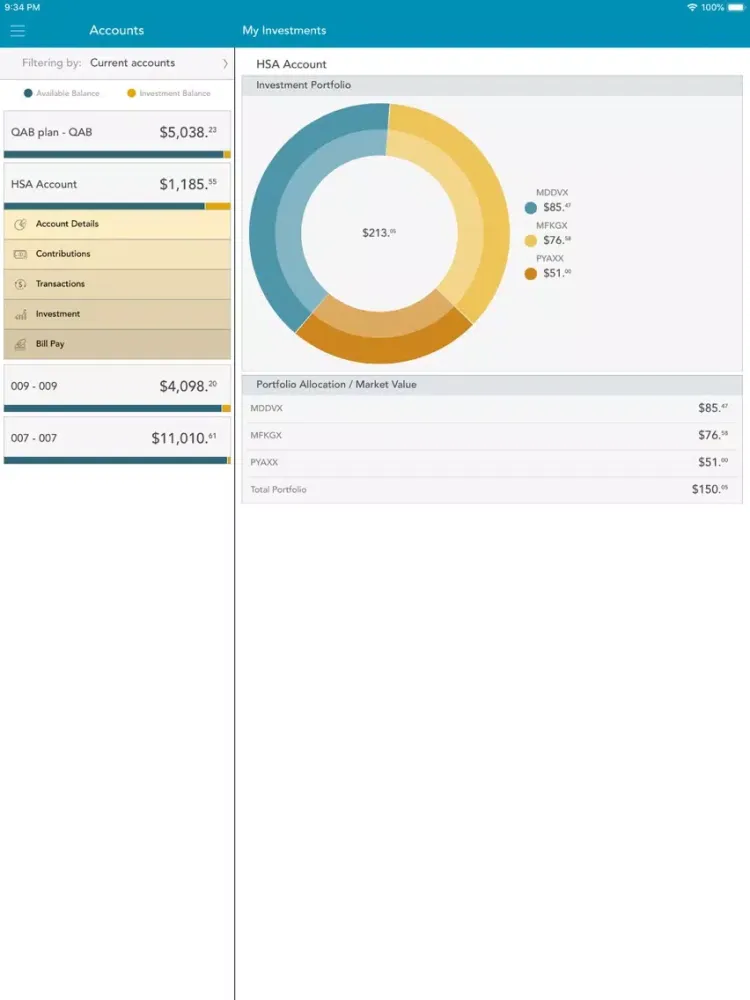Tap the $5,038 balance amount
Viewport: 750px width, 1000px height.
pyautogui.click(x=188, y=133)
